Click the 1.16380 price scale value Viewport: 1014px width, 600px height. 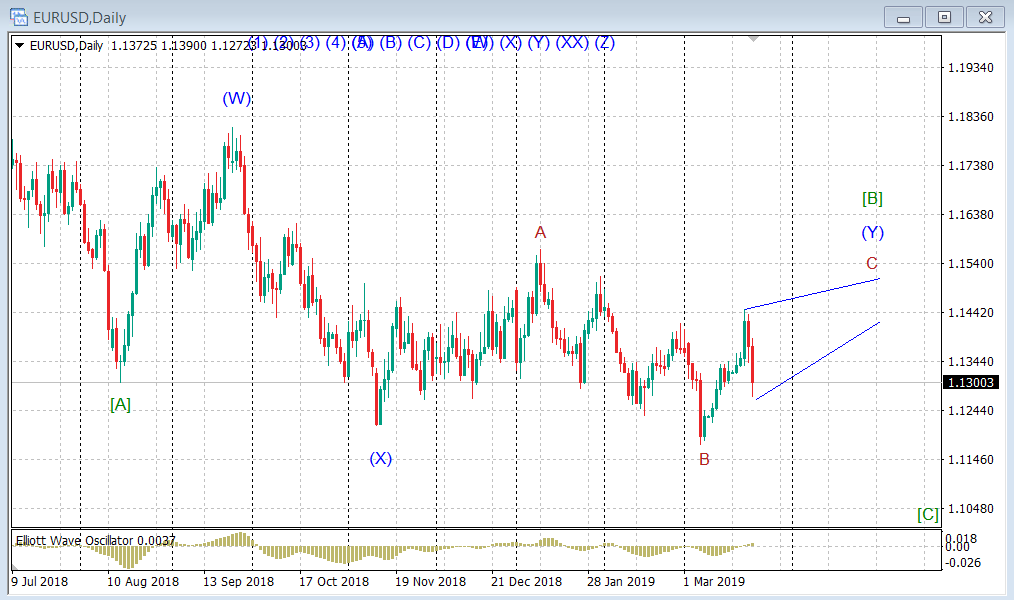click(970, 215)
